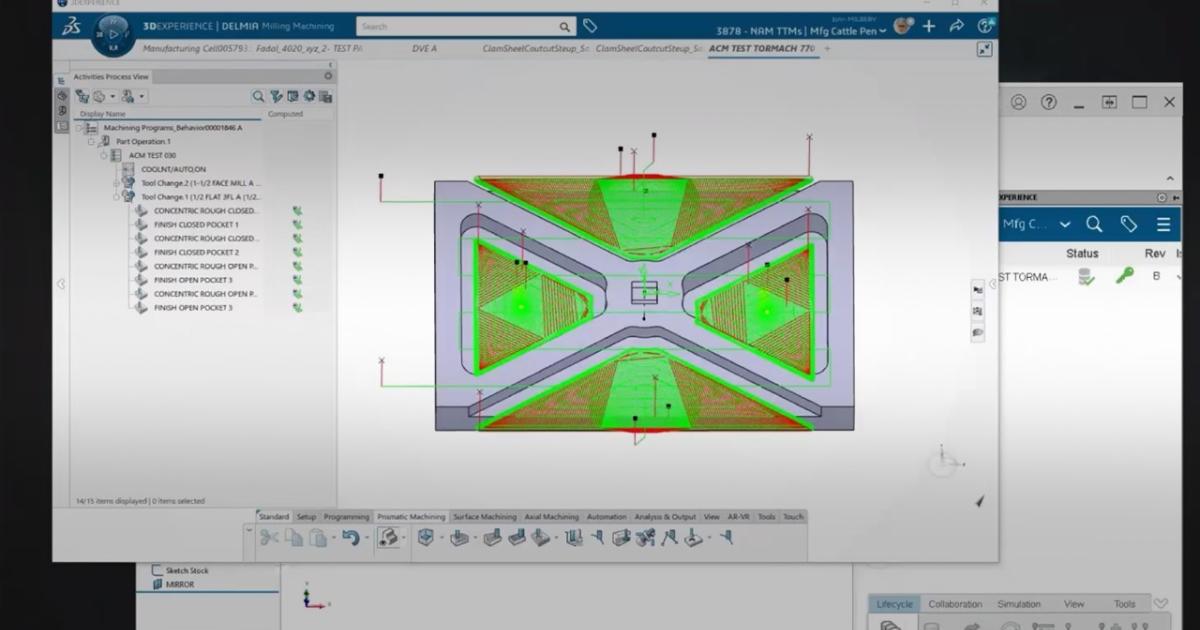Open the DVE A document tab
1200x630 pixels.
click(x=424, y=48)
